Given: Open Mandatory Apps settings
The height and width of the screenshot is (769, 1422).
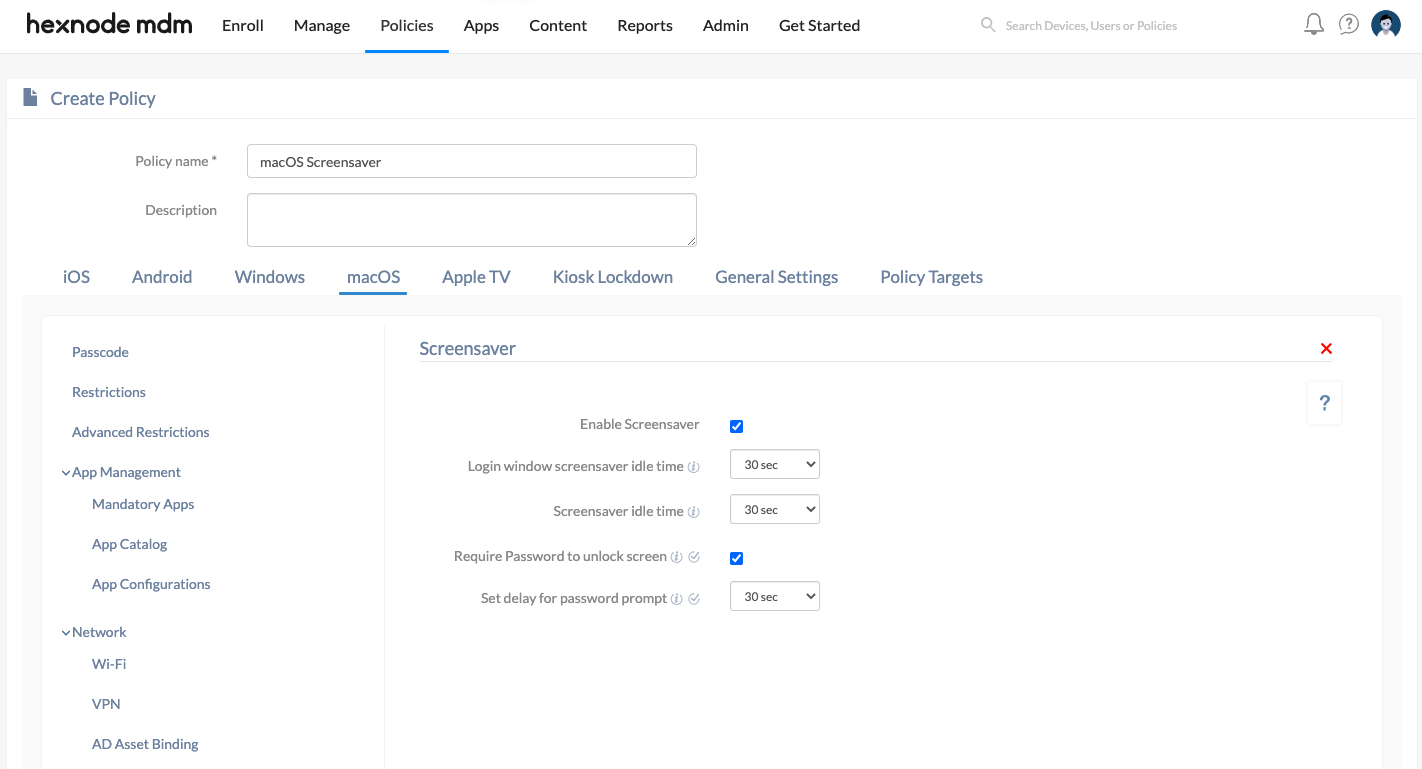Looking at the screenshot, I should coord(143,504).
